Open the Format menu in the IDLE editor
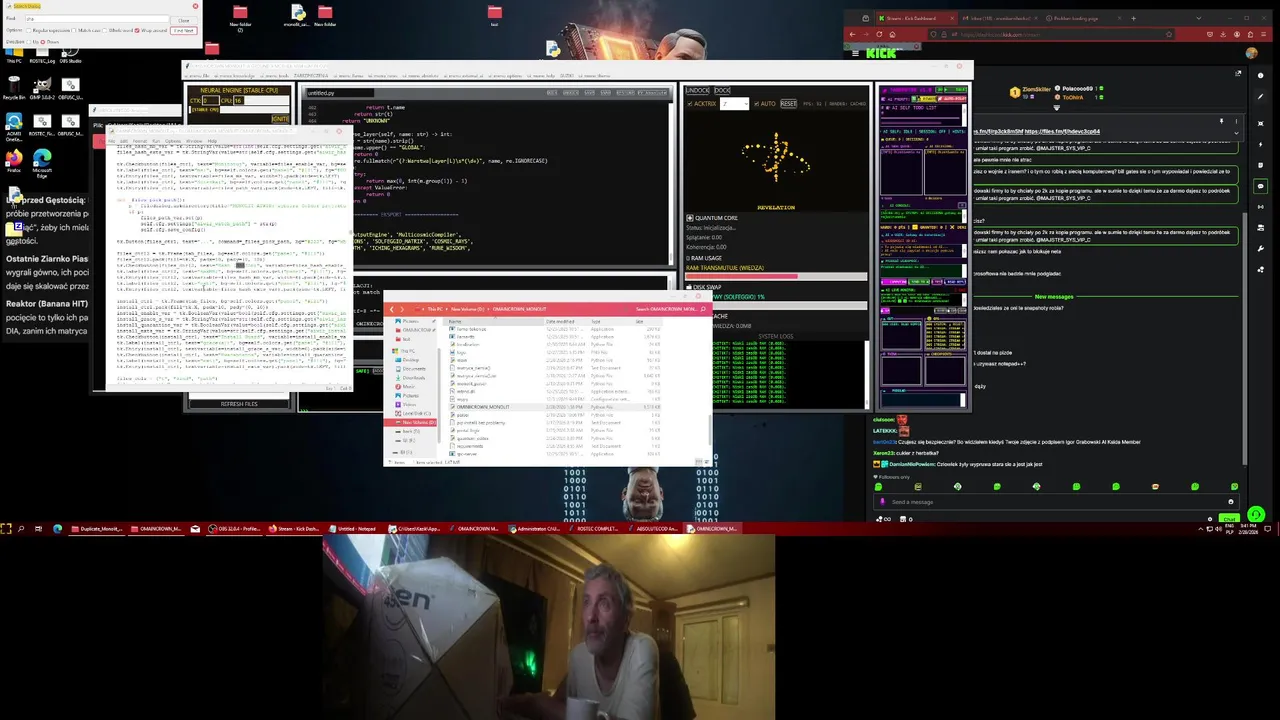 point(139,141)
